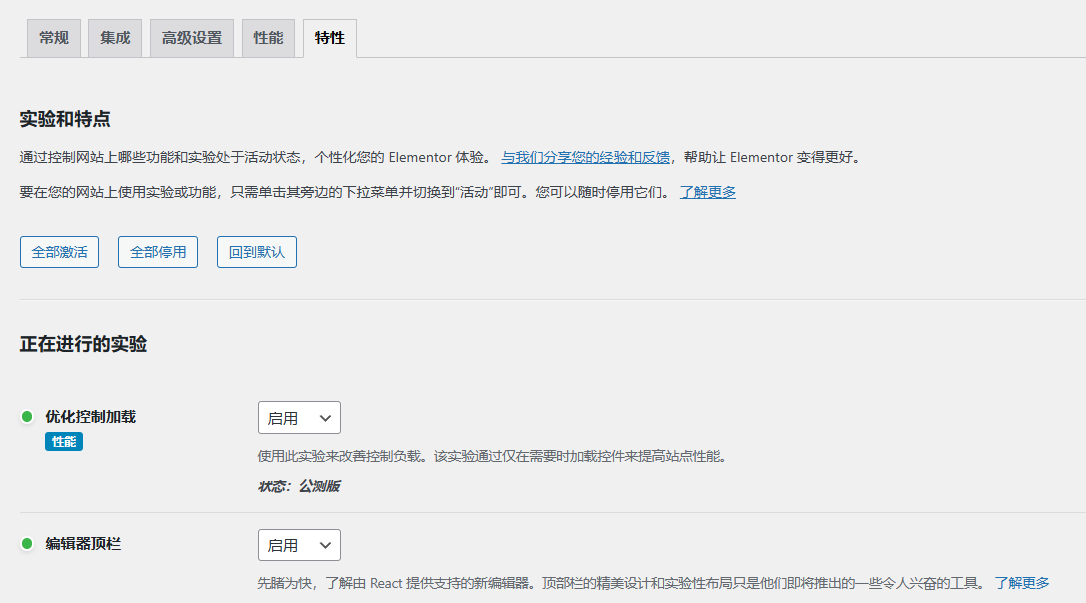This screenshot has height=603, width=1086.
Task: Click the active 特性 tab
Action: tap(329, 38)
